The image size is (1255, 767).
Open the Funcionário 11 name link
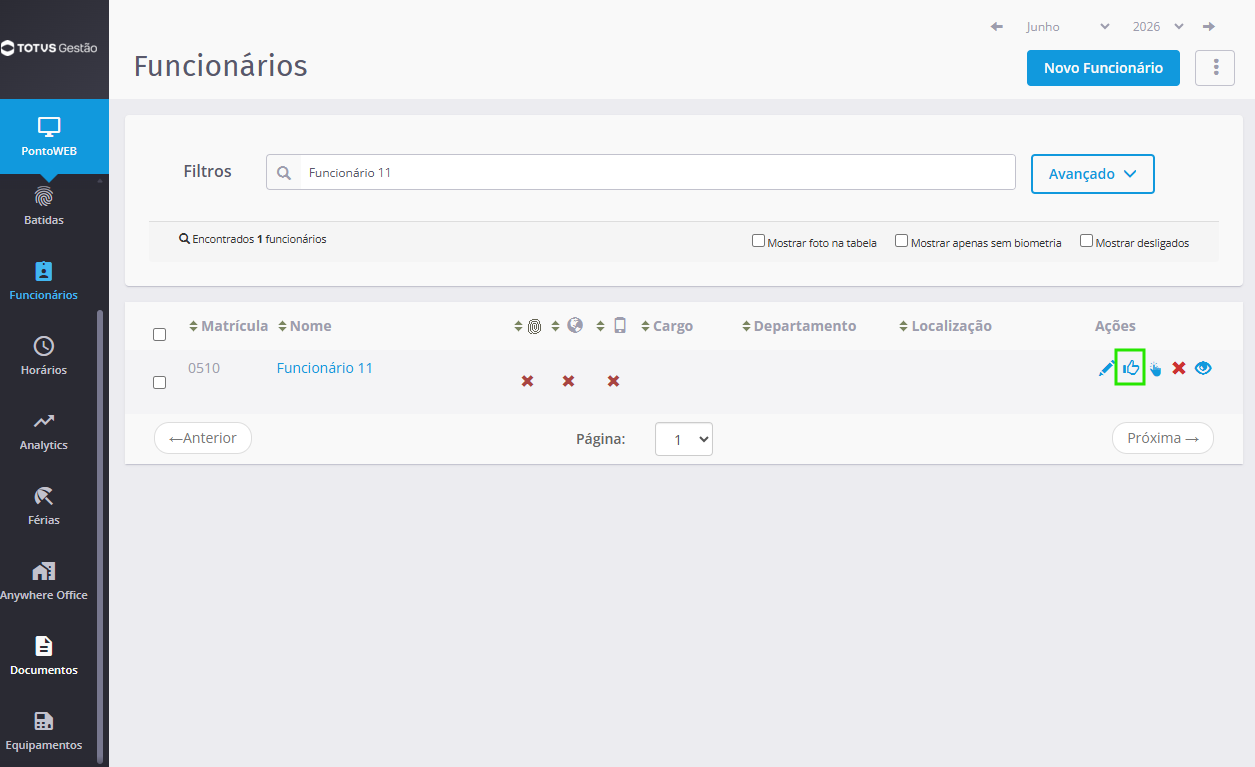(325, 368)
